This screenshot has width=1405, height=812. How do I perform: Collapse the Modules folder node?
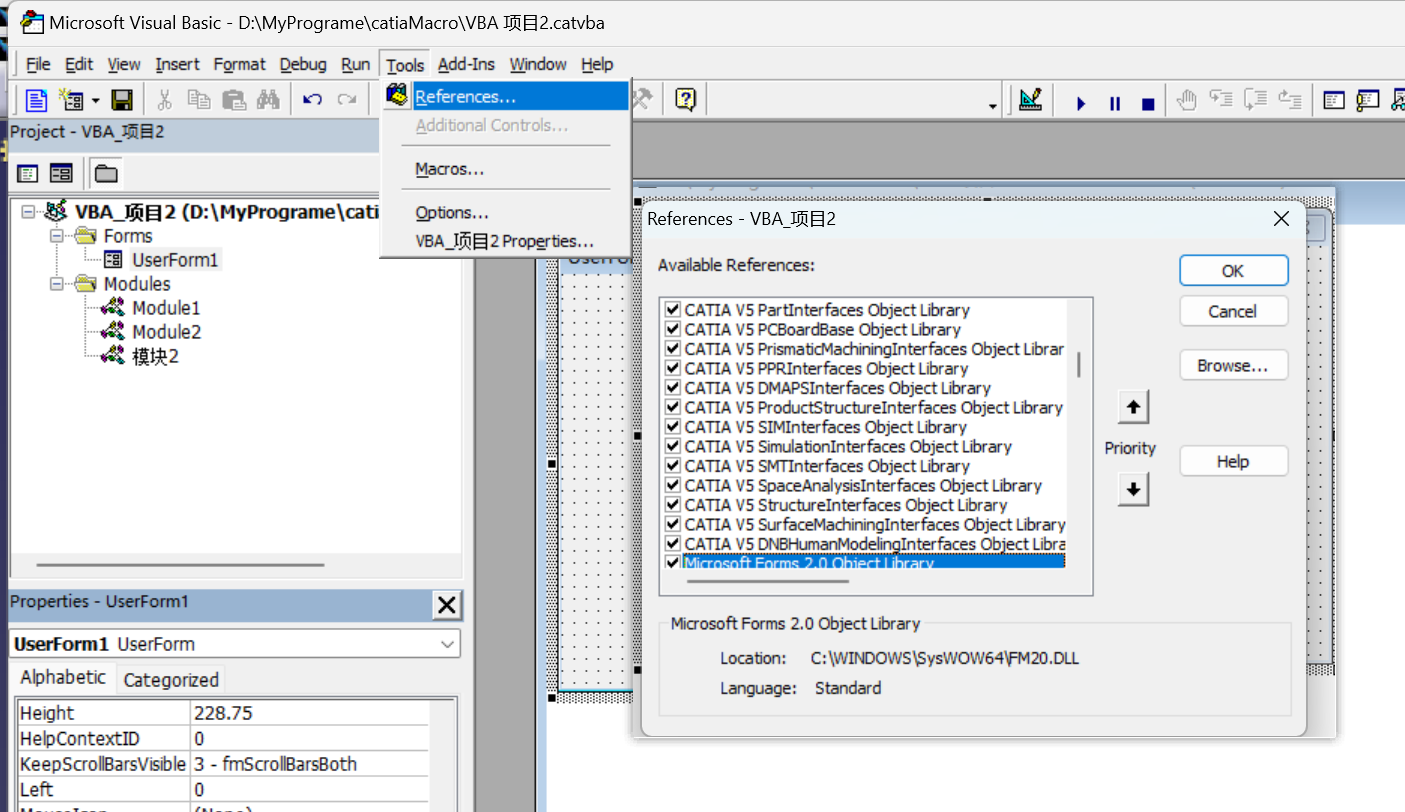click(57, 284)
